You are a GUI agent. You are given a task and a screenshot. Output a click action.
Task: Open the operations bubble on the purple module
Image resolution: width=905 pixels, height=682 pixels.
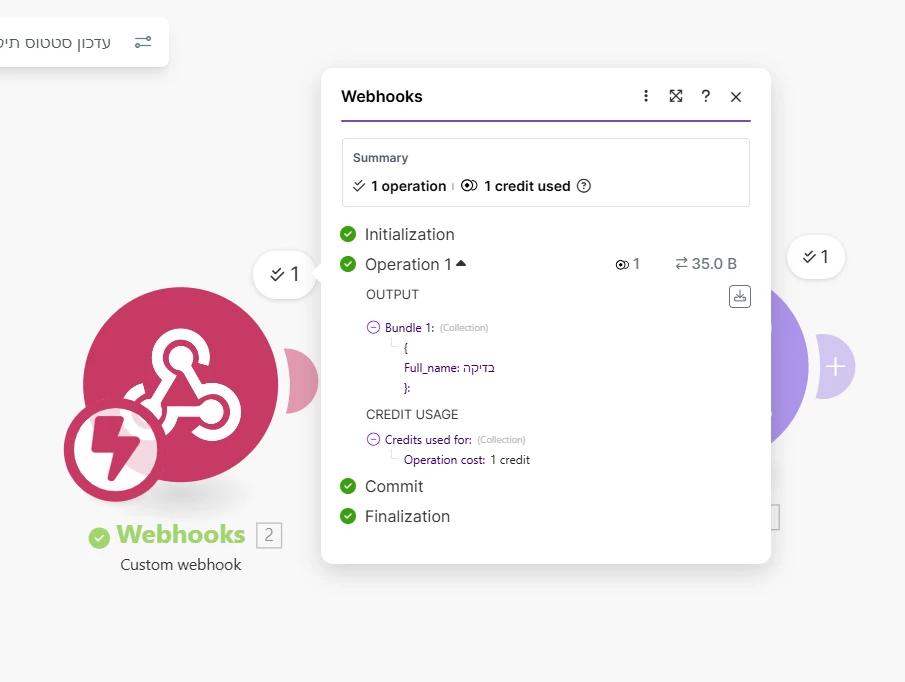[816, 257]
